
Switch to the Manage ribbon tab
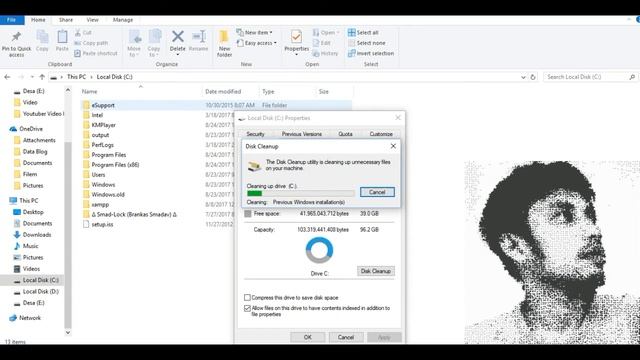[123, 20]
